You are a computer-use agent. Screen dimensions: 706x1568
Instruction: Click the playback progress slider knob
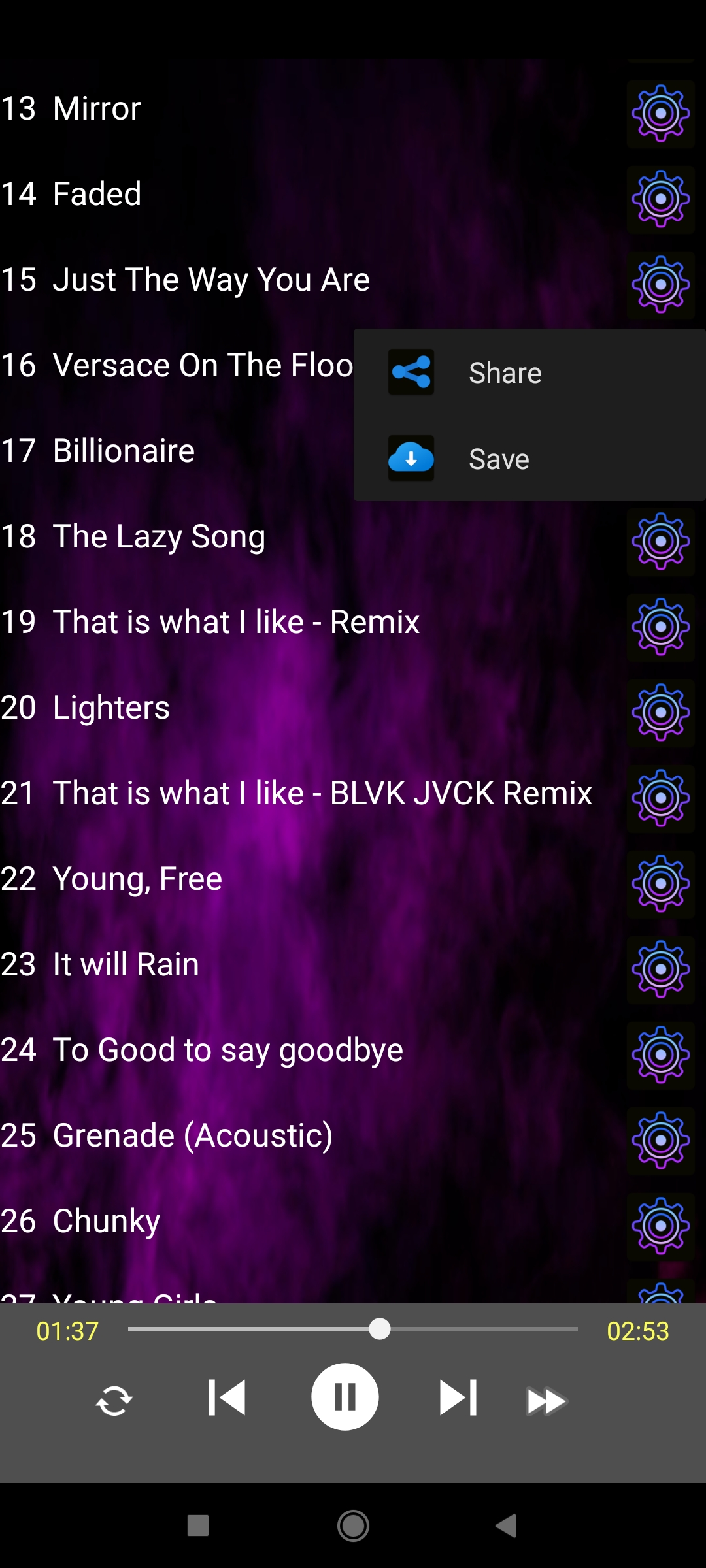(380, 1329)
